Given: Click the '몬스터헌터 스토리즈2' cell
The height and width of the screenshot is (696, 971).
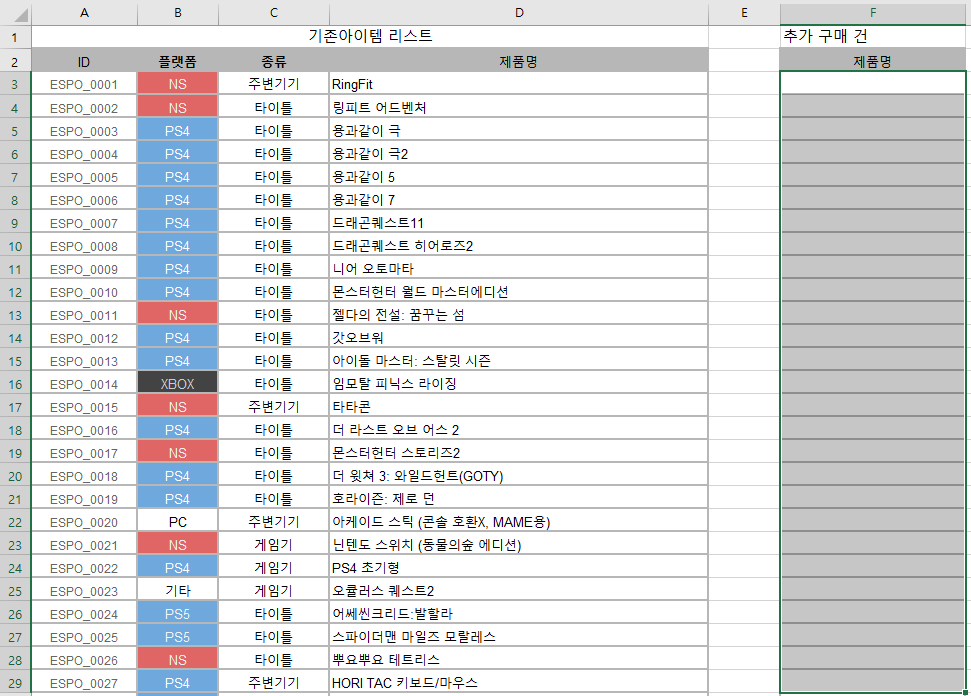Looking at the screenshot, I should coord(519,453).
